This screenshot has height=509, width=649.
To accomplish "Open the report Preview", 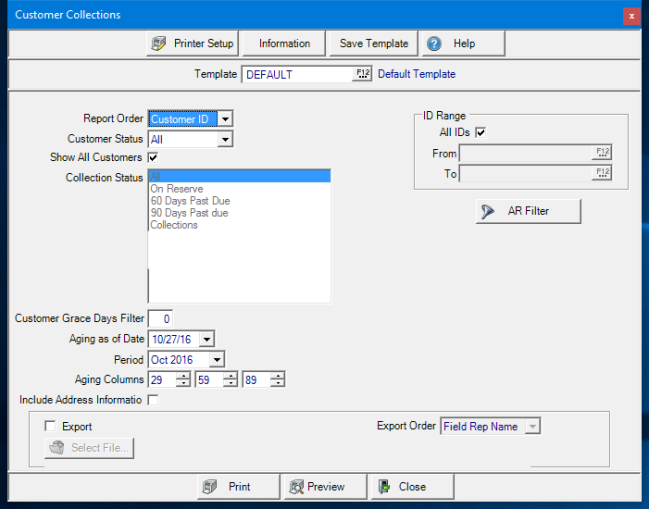I will point(316,487).
